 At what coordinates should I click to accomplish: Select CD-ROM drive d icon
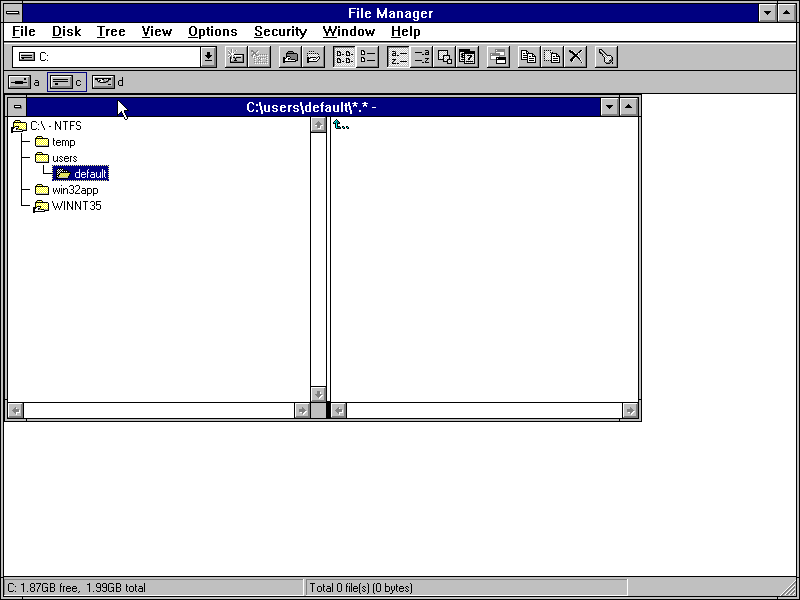click(108, 82)
